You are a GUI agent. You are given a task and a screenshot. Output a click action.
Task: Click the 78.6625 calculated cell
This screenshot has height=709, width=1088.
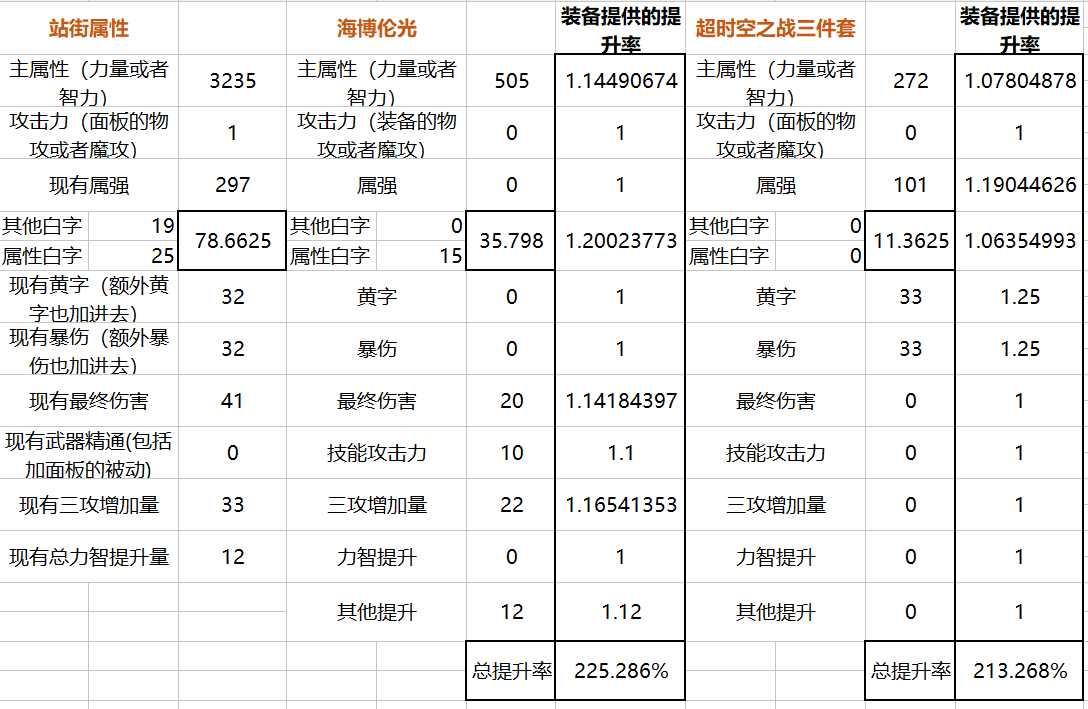pos(232,241)
